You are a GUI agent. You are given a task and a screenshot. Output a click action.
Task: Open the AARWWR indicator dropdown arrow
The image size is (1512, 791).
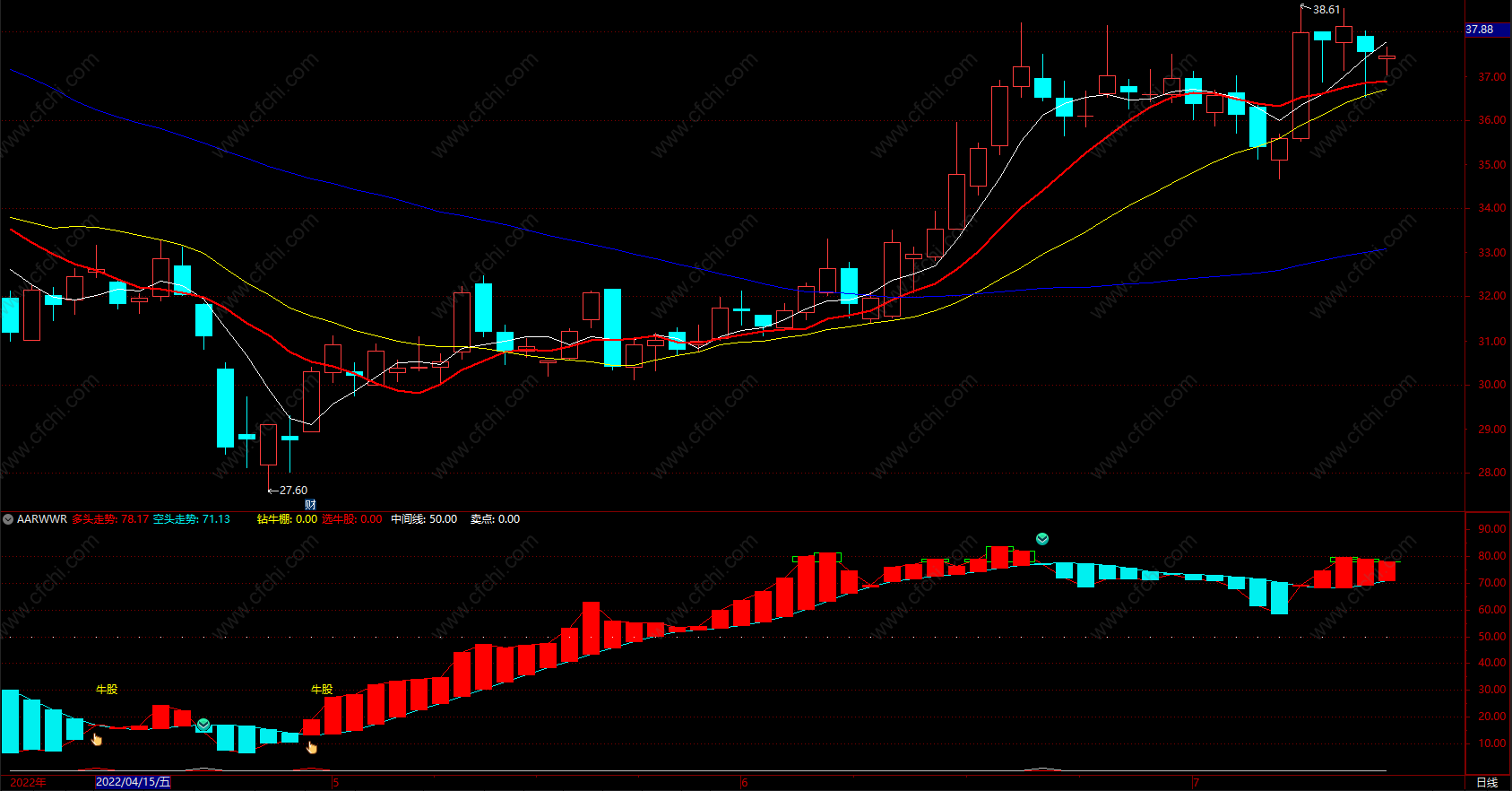(8, 519)
